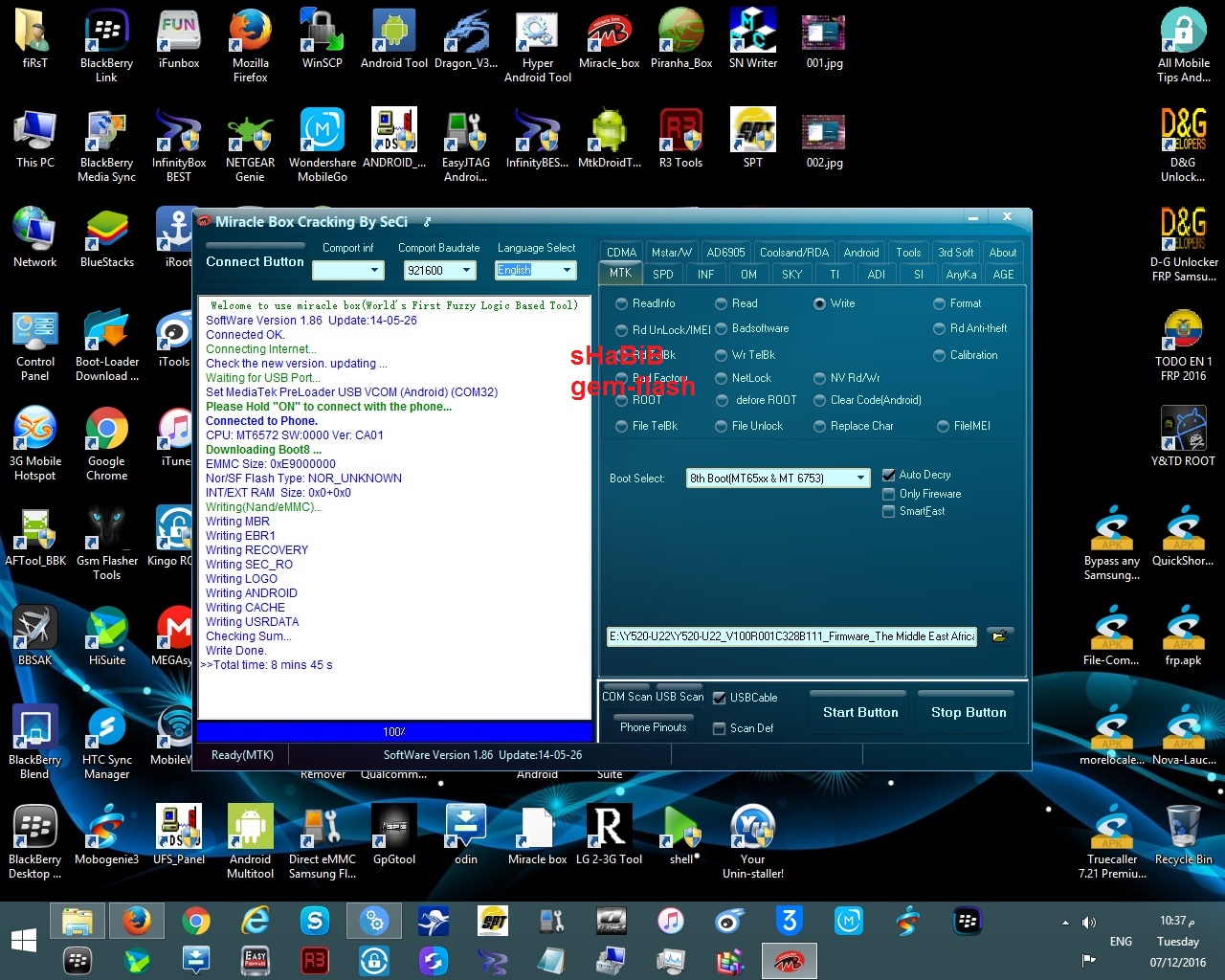The image size is (1225, 980).
Task: Click the Start Button
Action: 860,712
